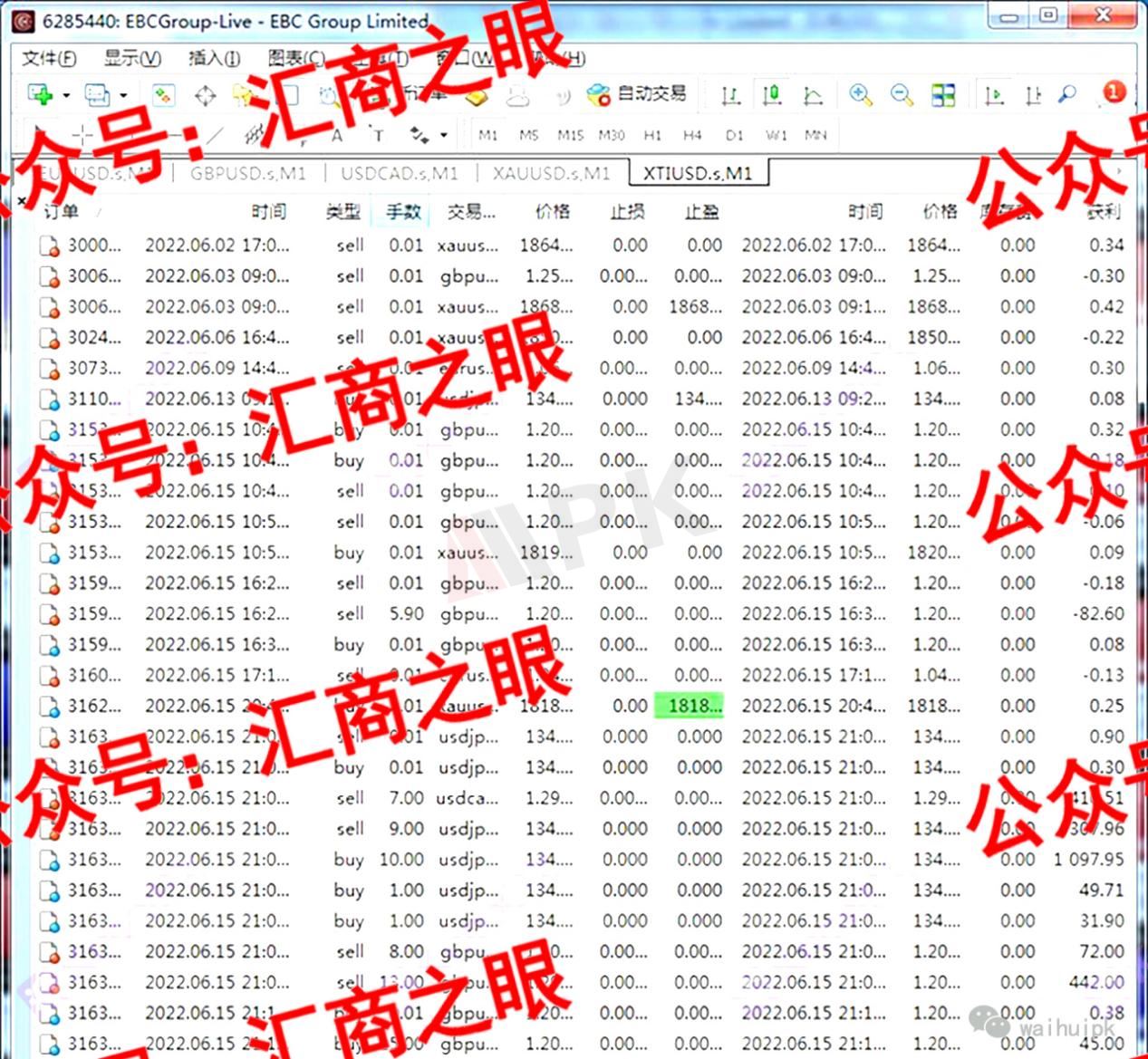Sort by 止损 column header
The height and width of the screenshot is (1059, 1148).
click(627, 212)
